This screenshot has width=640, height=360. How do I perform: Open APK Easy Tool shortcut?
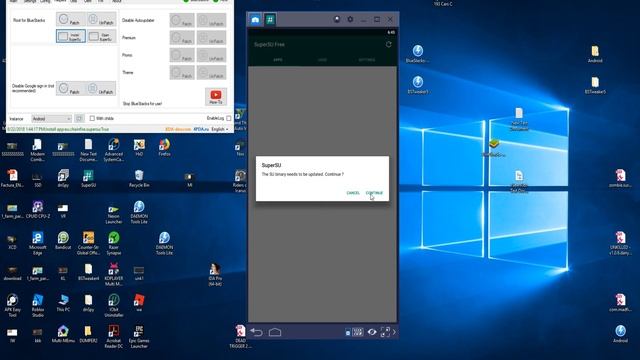tap(12, 305)
